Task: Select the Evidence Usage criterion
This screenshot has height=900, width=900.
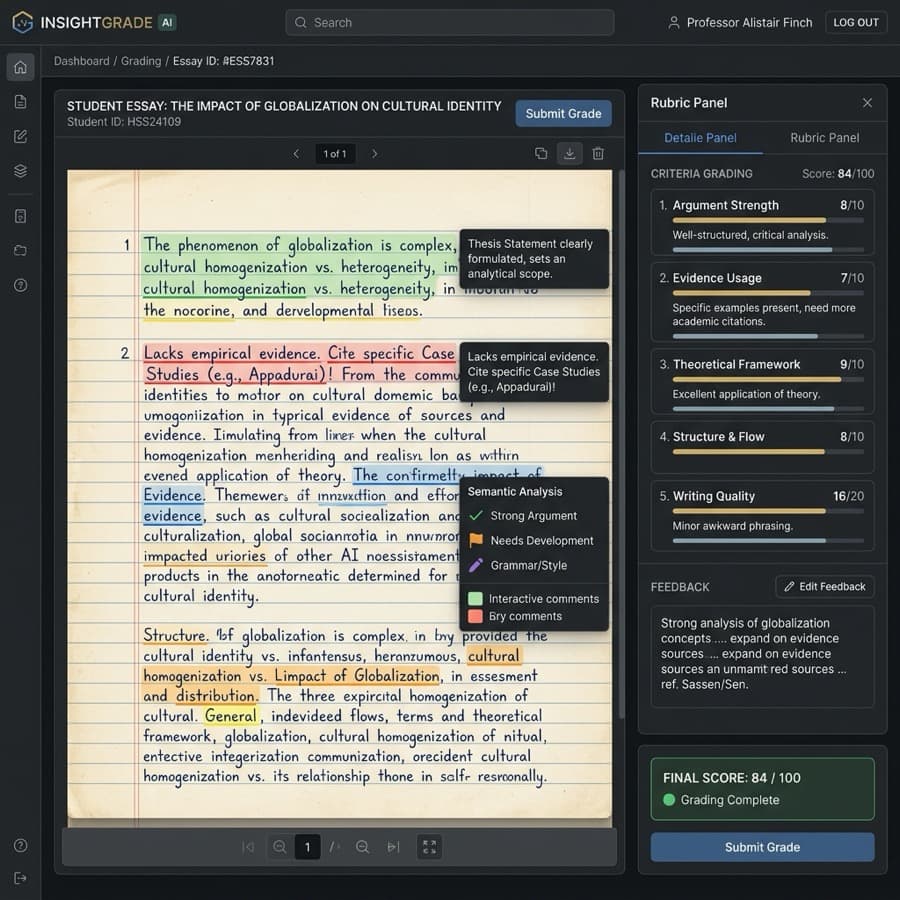Action: pos(762,302)
